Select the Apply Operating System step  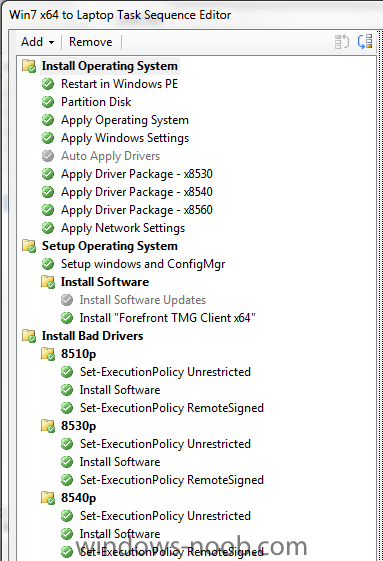pos(125,120)
